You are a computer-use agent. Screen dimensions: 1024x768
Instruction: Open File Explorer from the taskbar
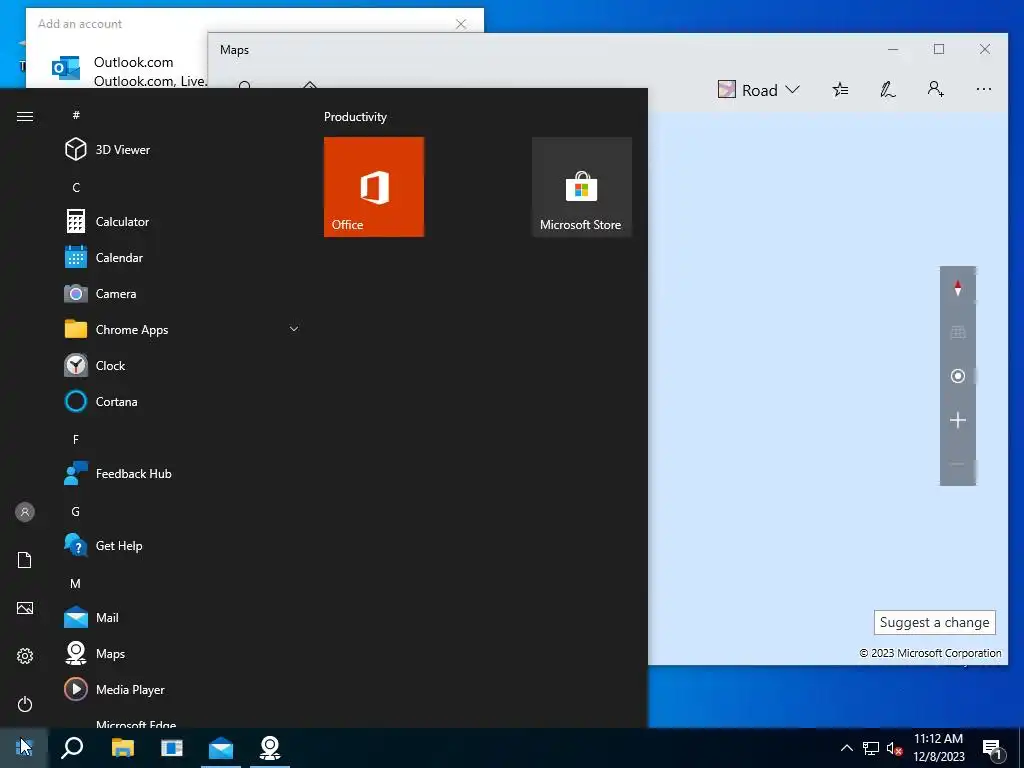click(x=123, y=748)
